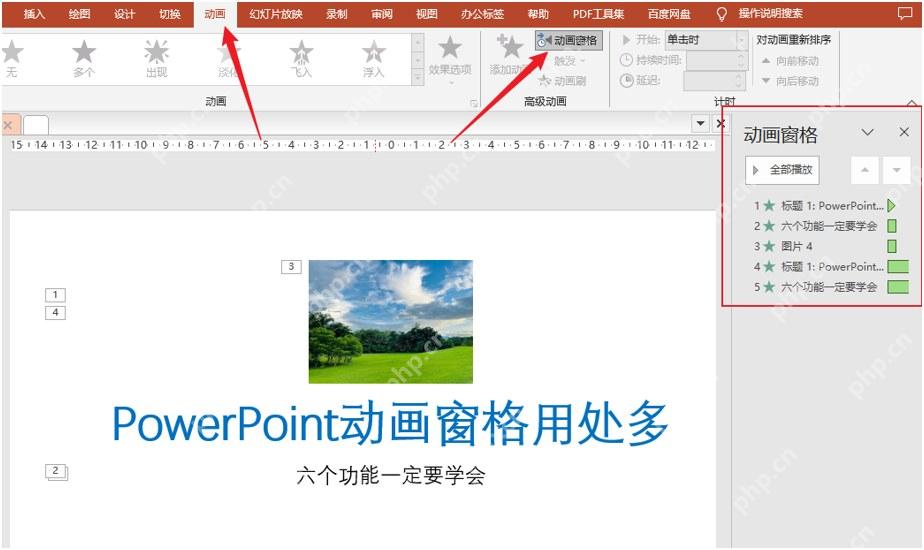924x550 pixels.
Task: Select animation 2 六个功能一定要学会 entry
Action: pyautogui.click(x=825, y=226)
